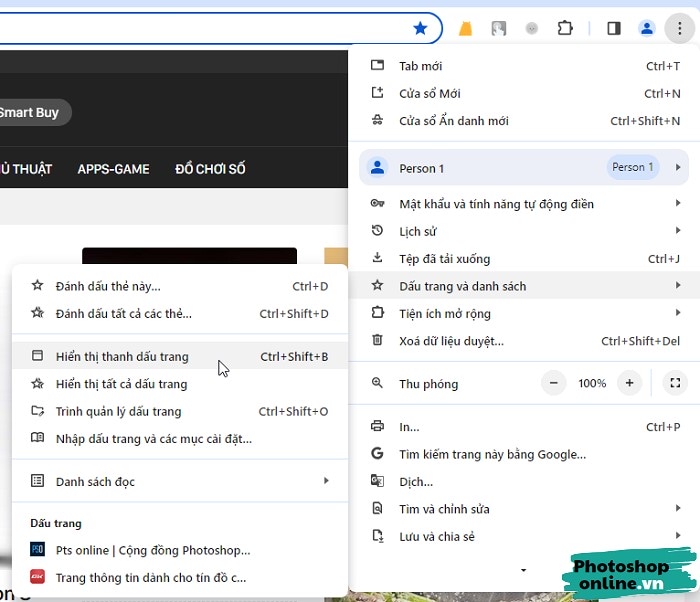Open Tệp đã tải xuống
700x602 pixels.
(524, 259)
